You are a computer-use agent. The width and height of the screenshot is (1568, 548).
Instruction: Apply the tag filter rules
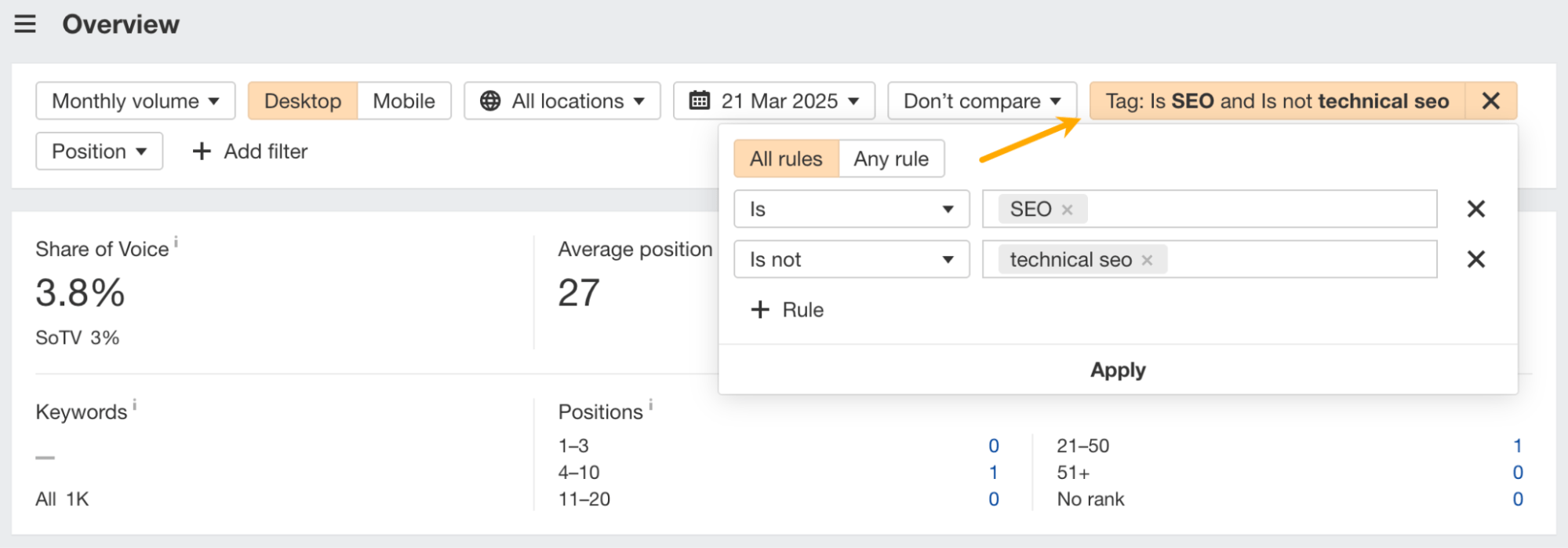point(1118,370)
